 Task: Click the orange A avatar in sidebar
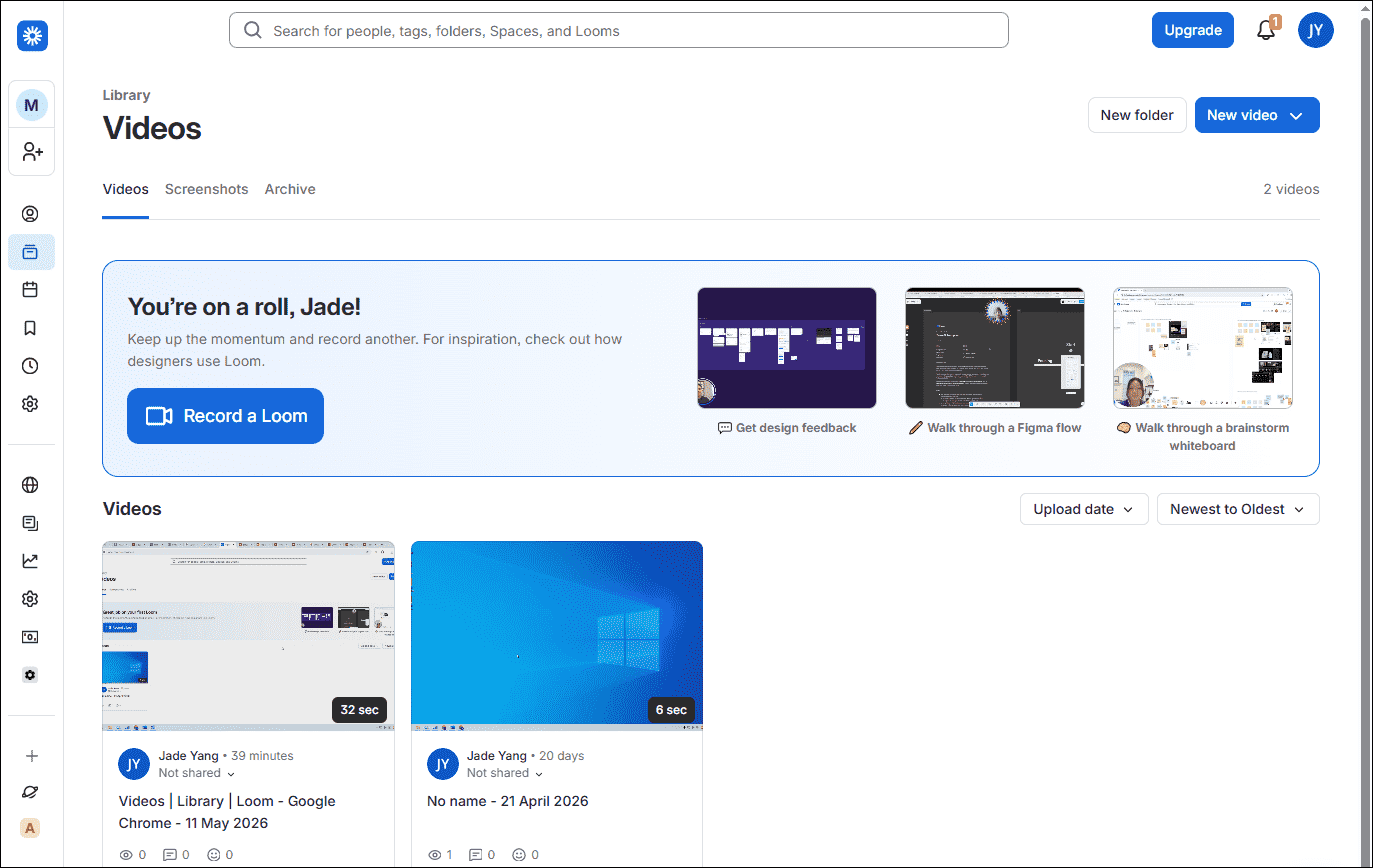pyautogui.click(x=31, y=828)
